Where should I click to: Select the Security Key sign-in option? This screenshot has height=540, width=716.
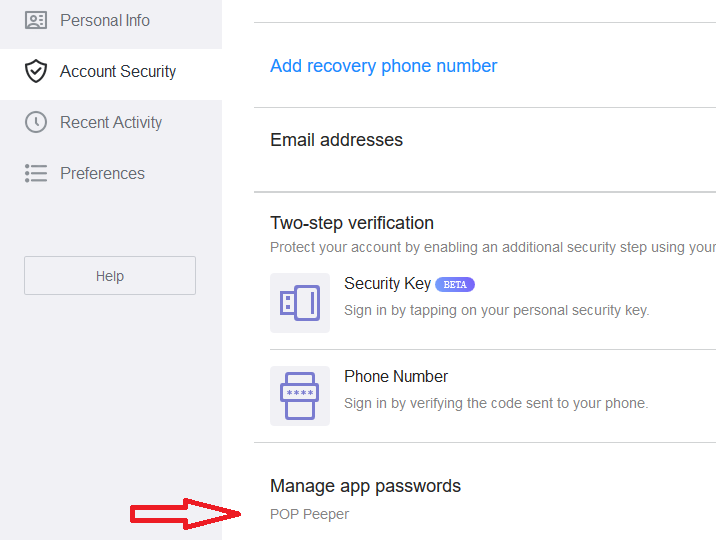493,303
